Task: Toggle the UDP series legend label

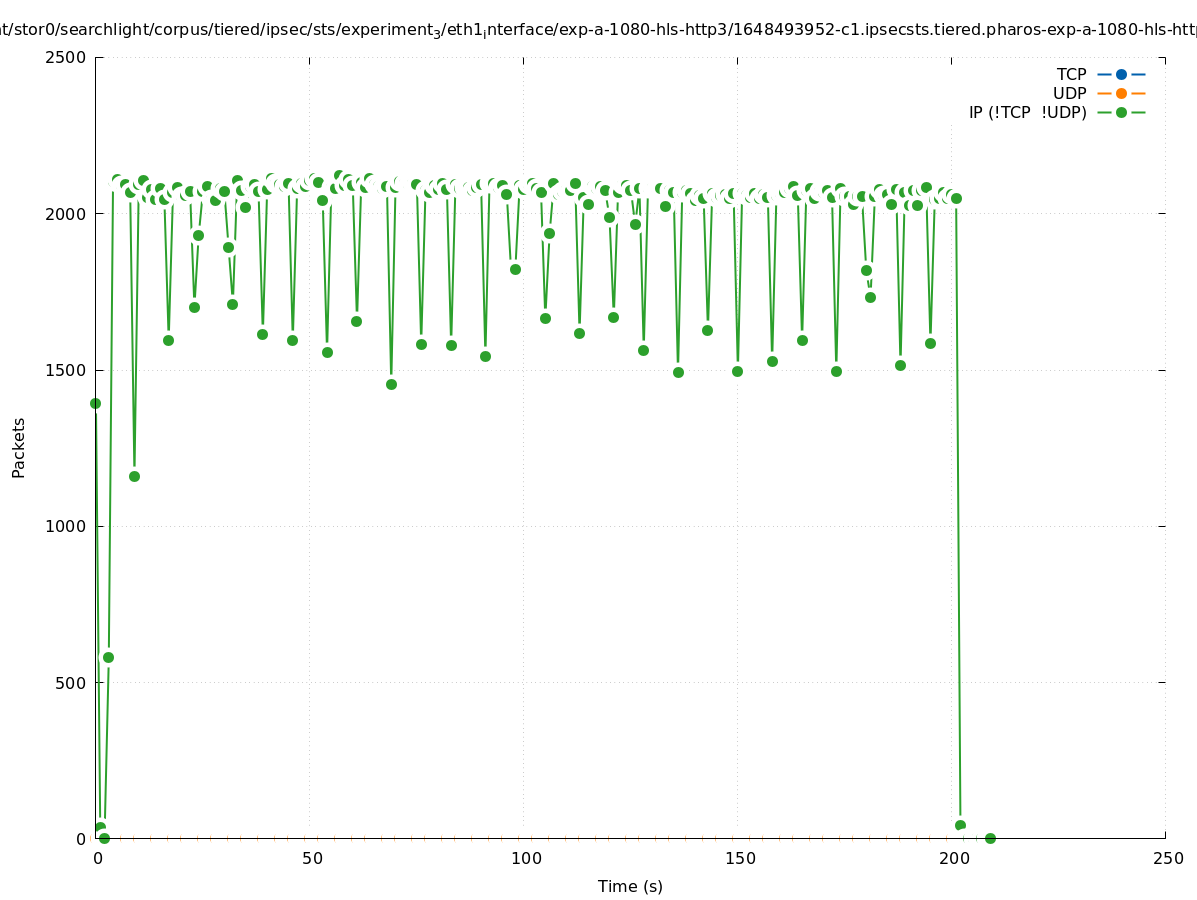Action: coord(1069,93)
